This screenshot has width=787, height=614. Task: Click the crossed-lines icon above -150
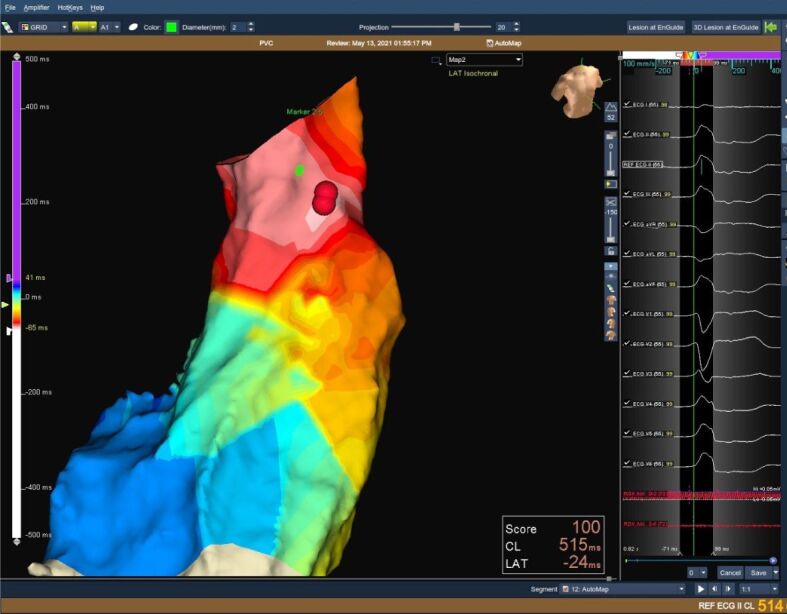click(610, 202)
